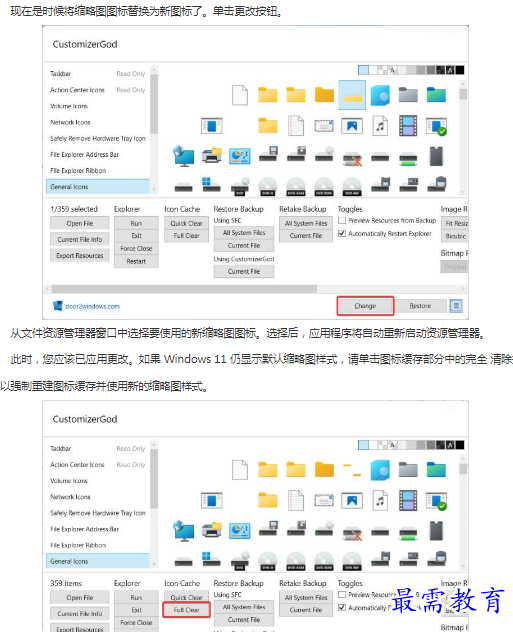Select the DVD-ROM disc icon in lower screenshot
This screenshot has height=632, width=513.
tap(324, 561)
